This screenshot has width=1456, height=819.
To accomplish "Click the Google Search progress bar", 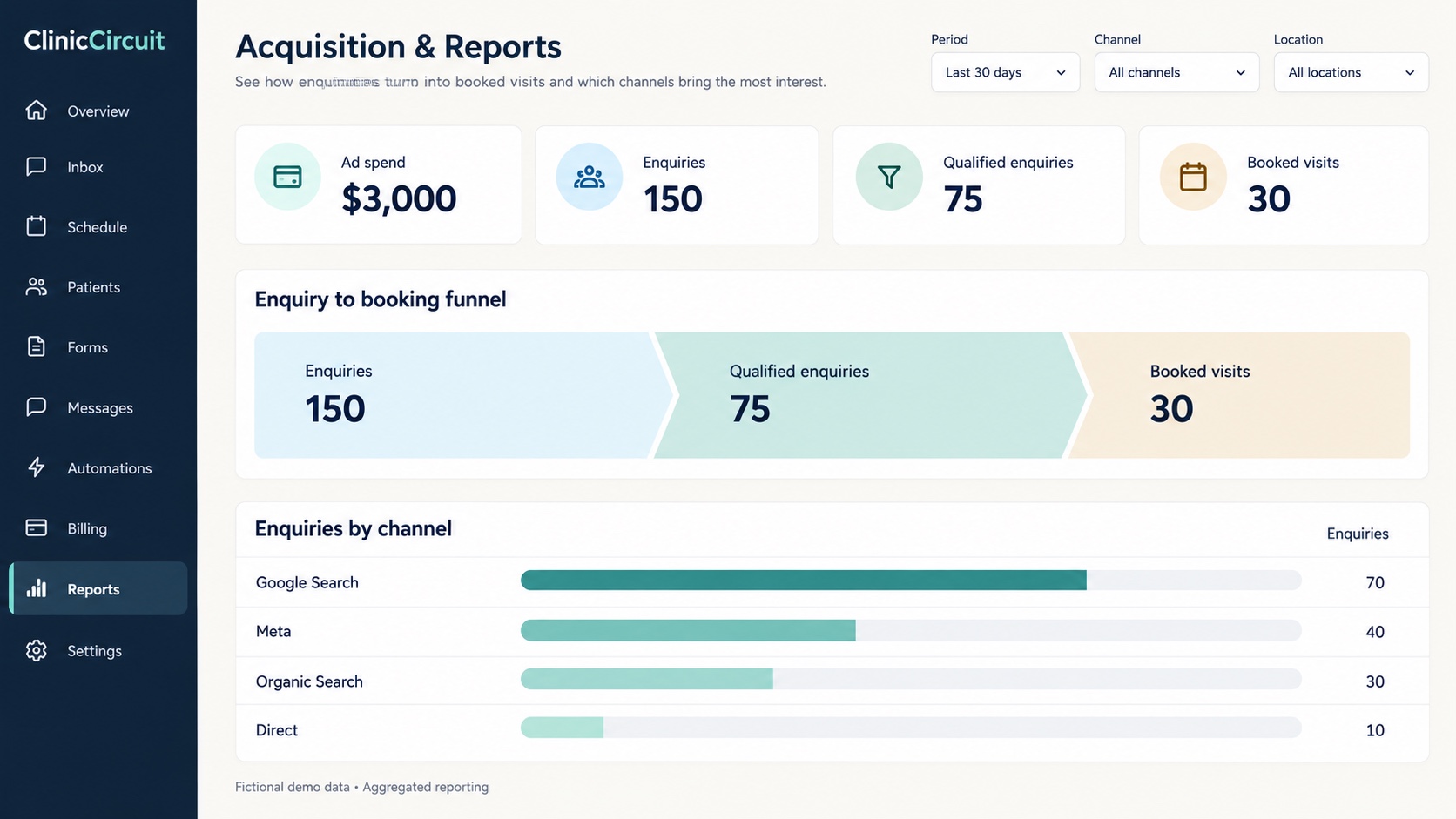I will (911, 581).
